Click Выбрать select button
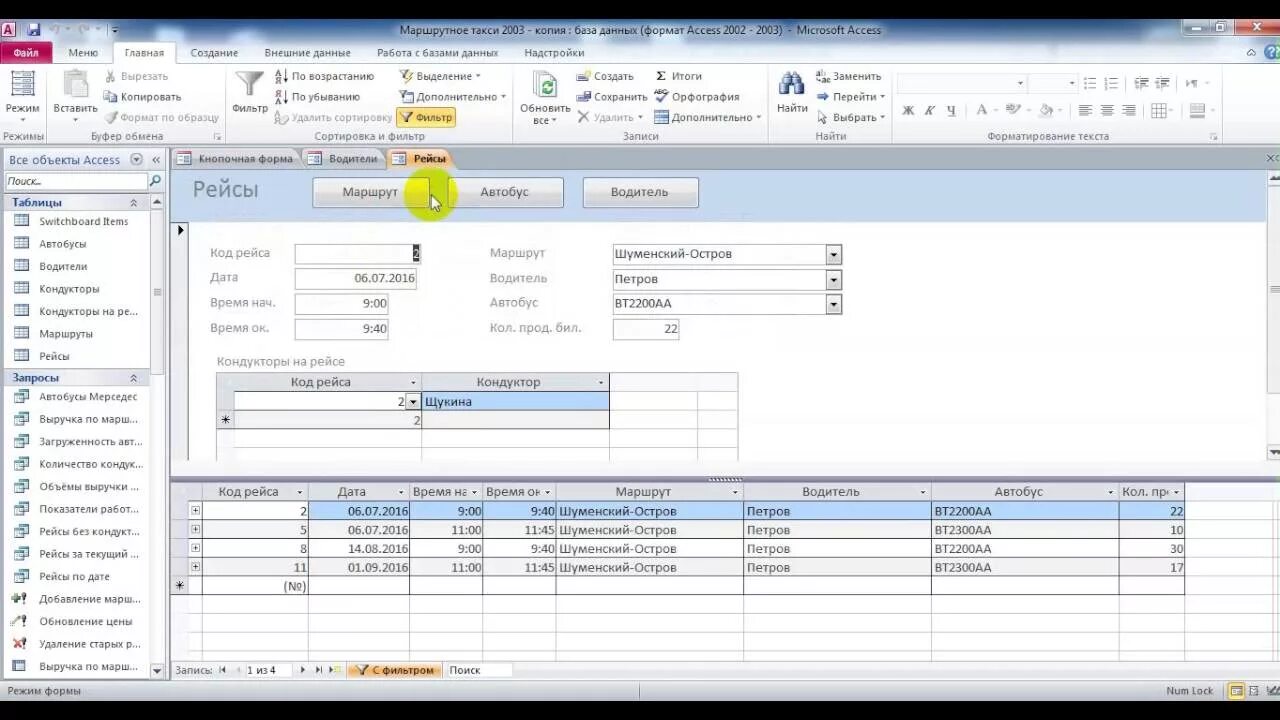 pos(850,117)
